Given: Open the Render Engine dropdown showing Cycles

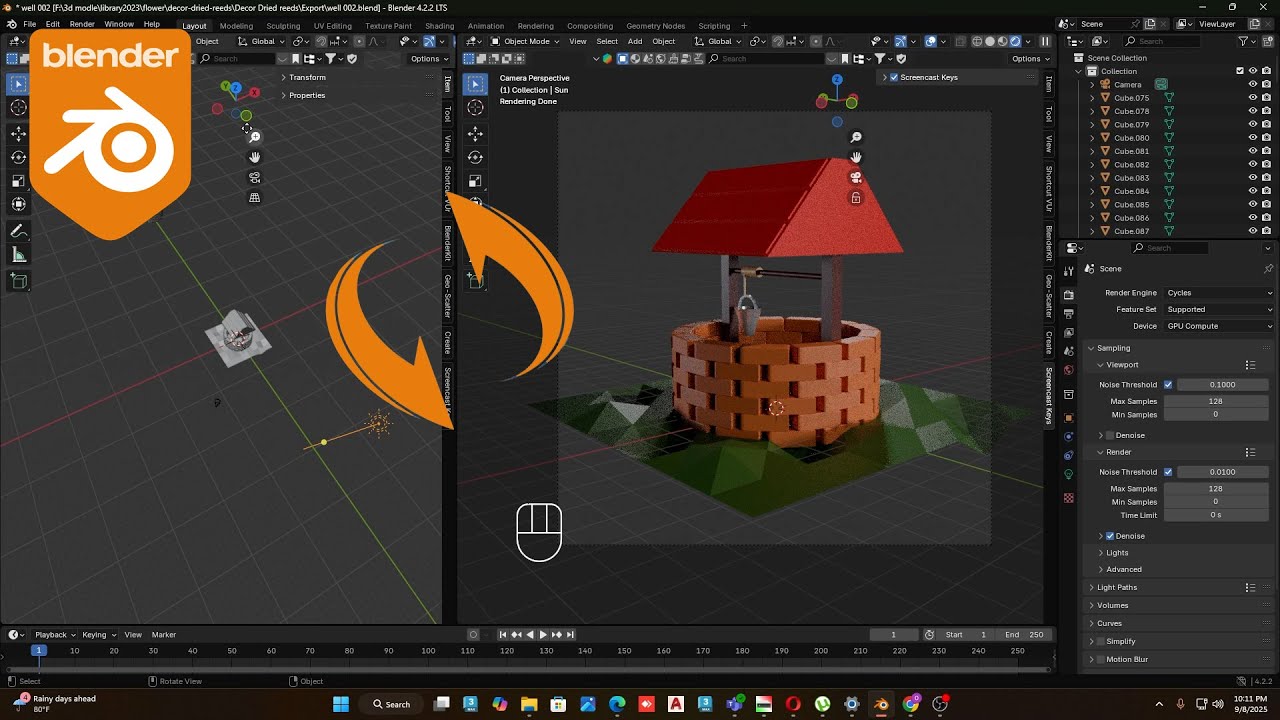Looking at the screenshot, I should point(1219,293).
